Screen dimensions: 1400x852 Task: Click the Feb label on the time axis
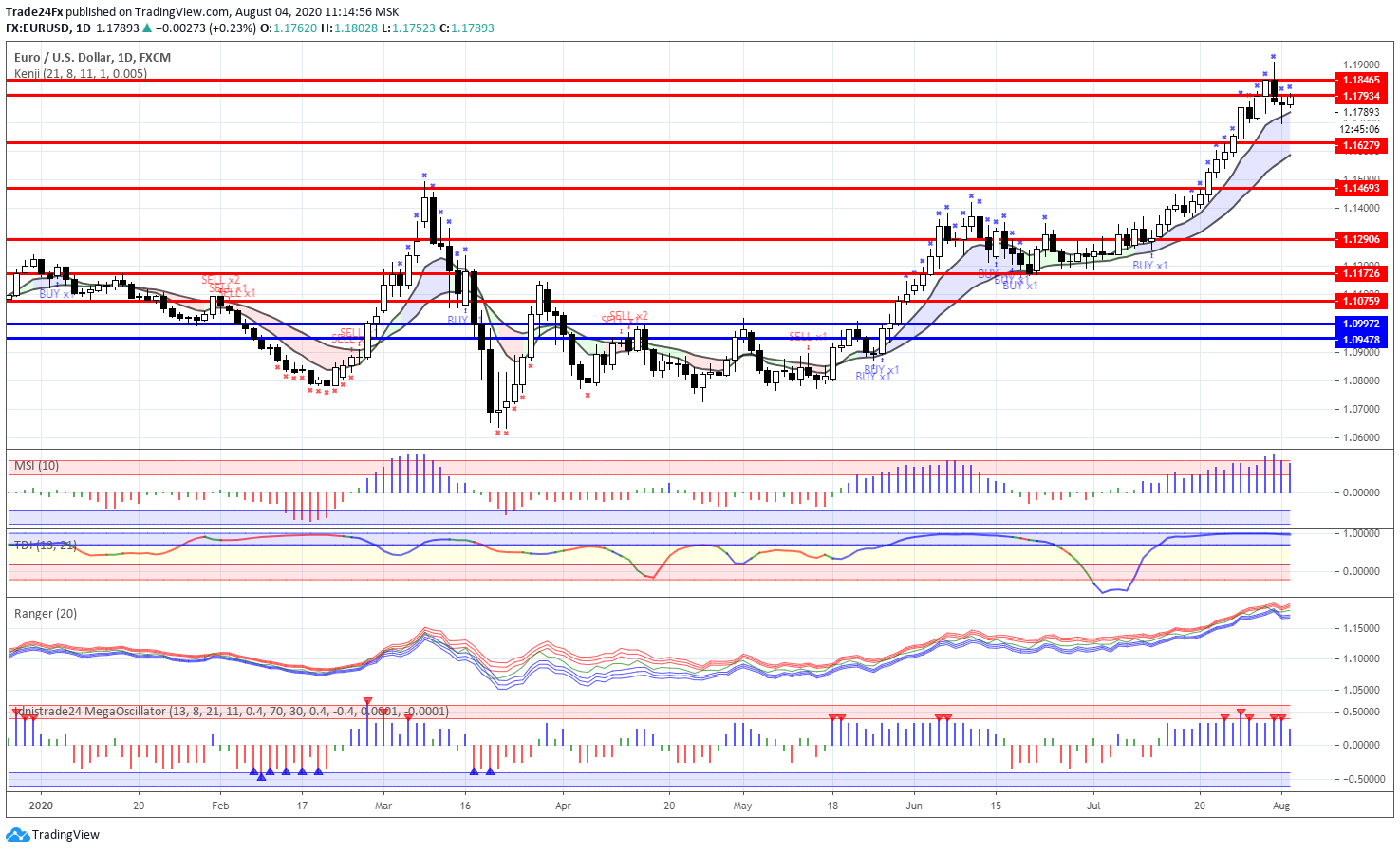point(220,806)
